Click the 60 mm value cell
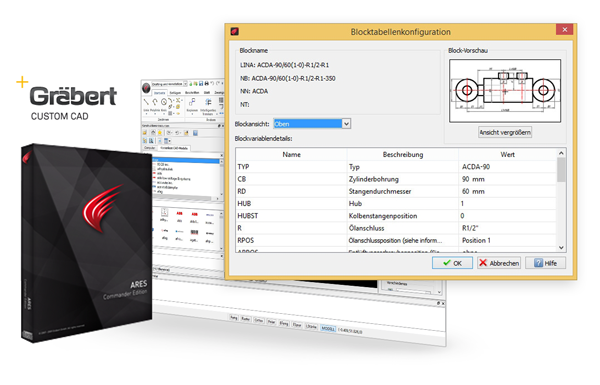 coord(507,191)
